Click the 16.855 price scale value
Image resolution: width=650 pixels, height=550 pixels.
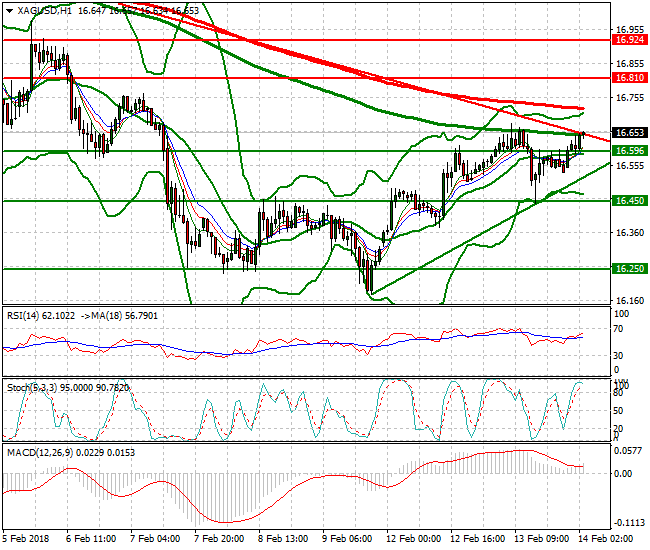[x=630, y=64]
